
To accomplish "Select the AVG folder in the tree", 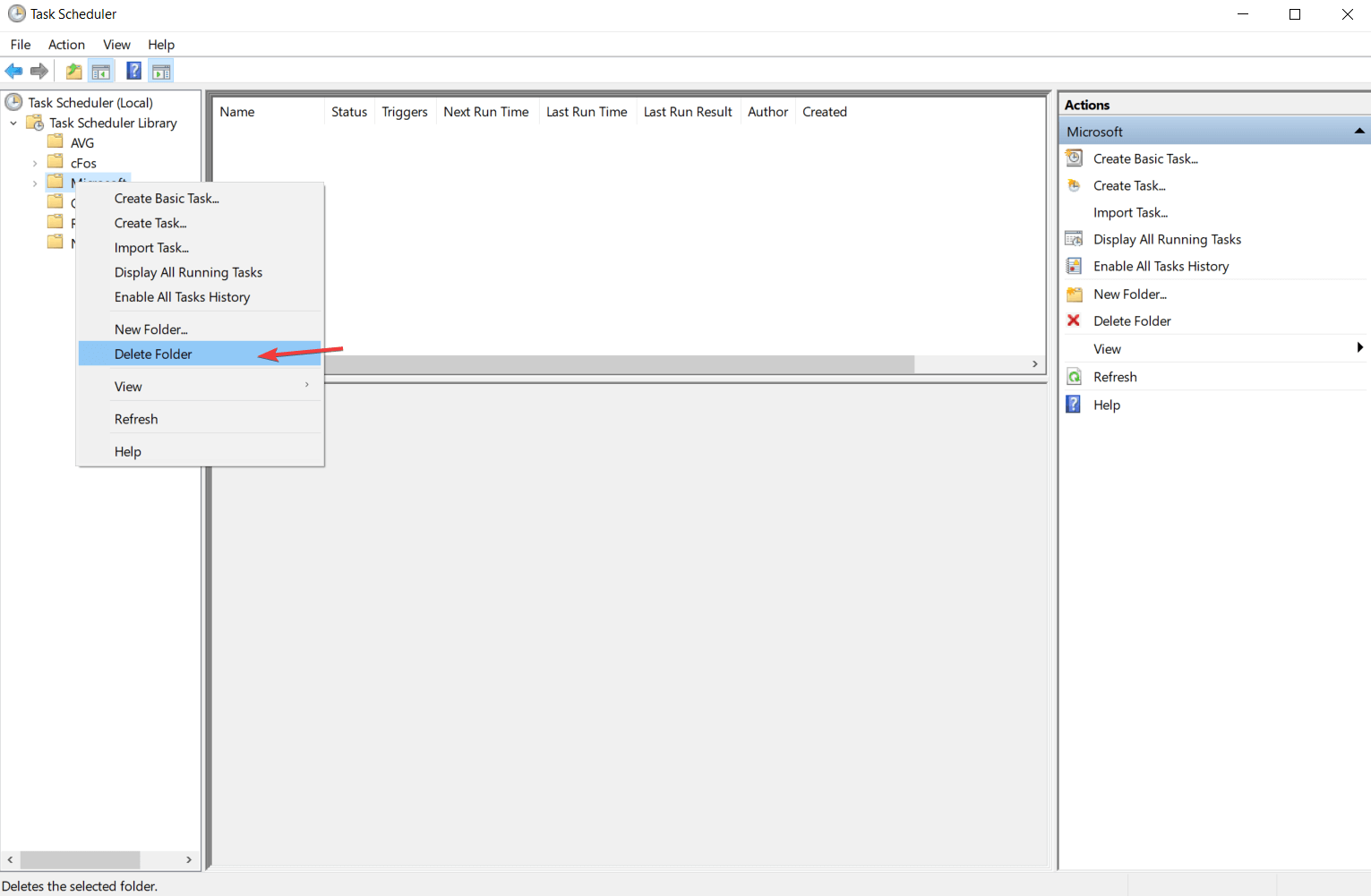I will [x=80, y=142].
